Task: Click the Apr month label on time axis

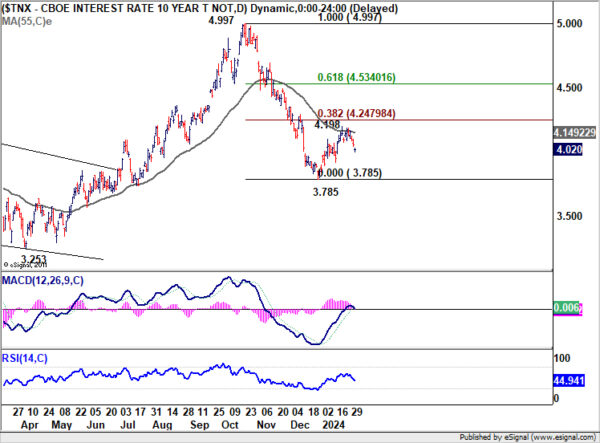Action: (29, 425)
